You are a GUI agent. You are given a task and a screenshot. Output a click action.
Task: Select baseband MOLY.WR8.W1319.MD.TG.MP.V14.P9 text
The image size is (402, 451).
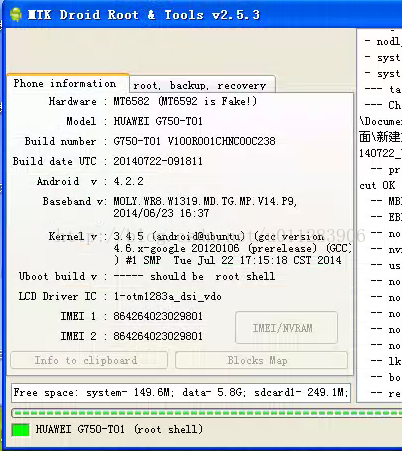point(205,201)
